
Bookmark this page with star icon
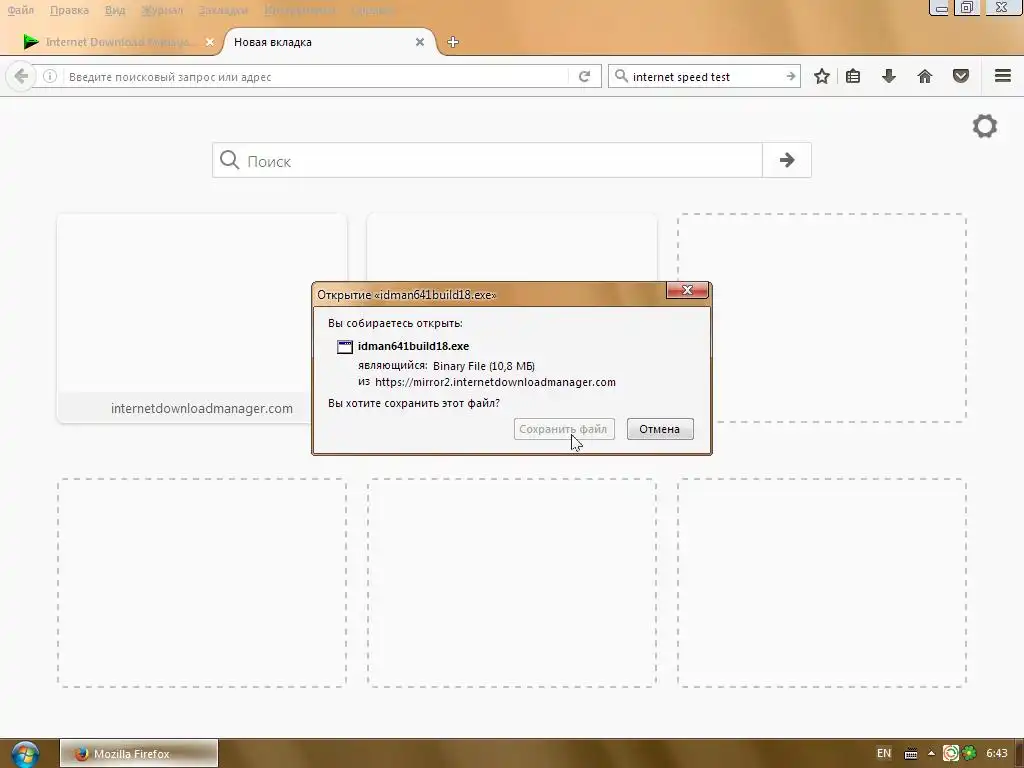point(822,76)
